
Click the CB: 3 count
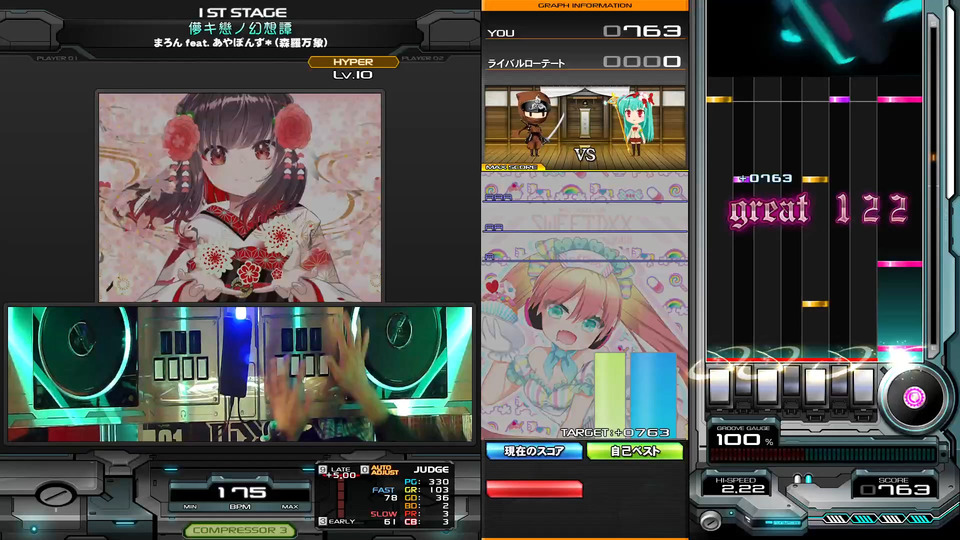coord(427,522)
